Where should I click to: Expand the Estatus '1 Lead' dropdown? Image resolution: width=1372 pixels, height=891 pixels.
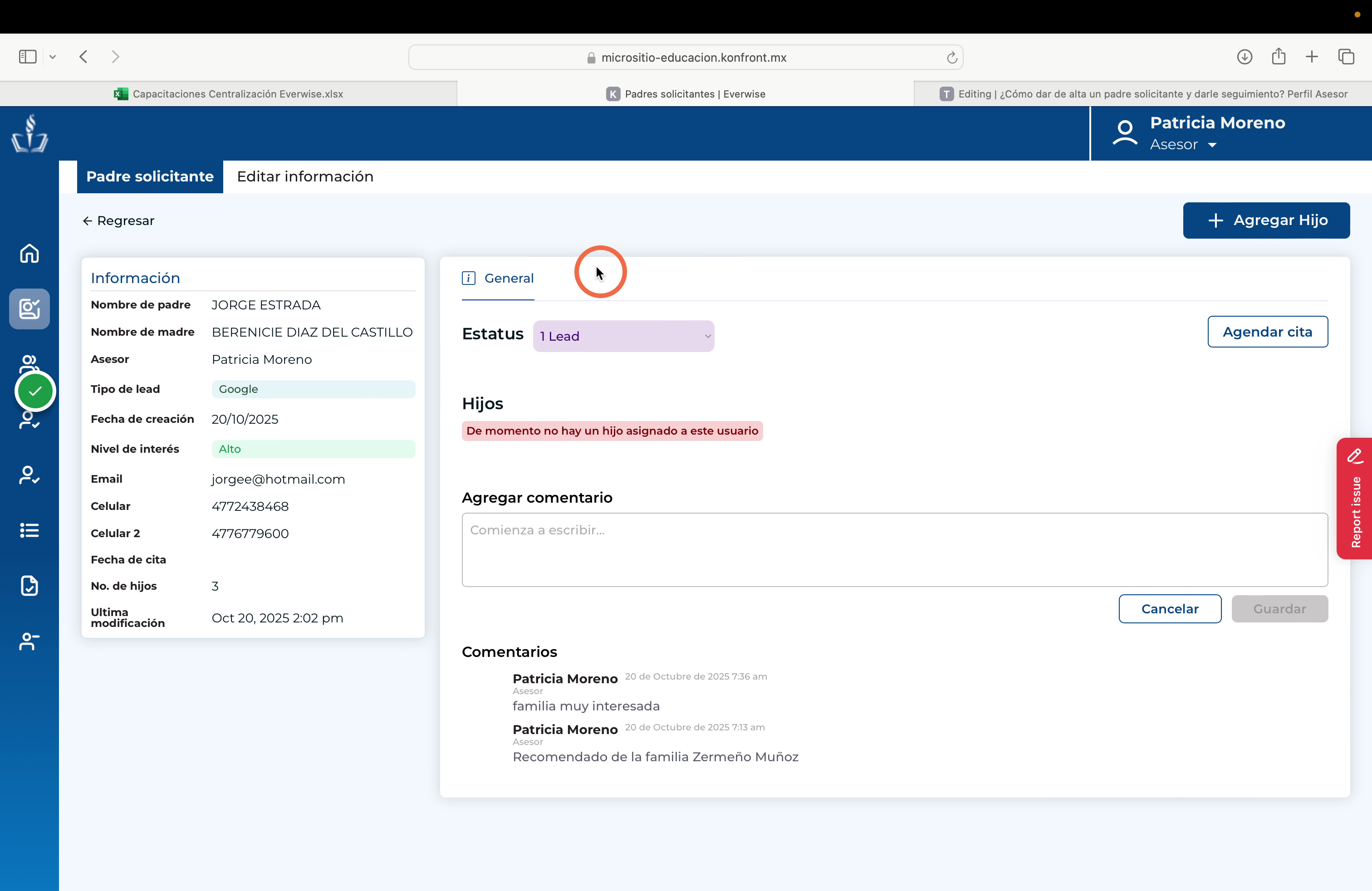pos(624,336)
